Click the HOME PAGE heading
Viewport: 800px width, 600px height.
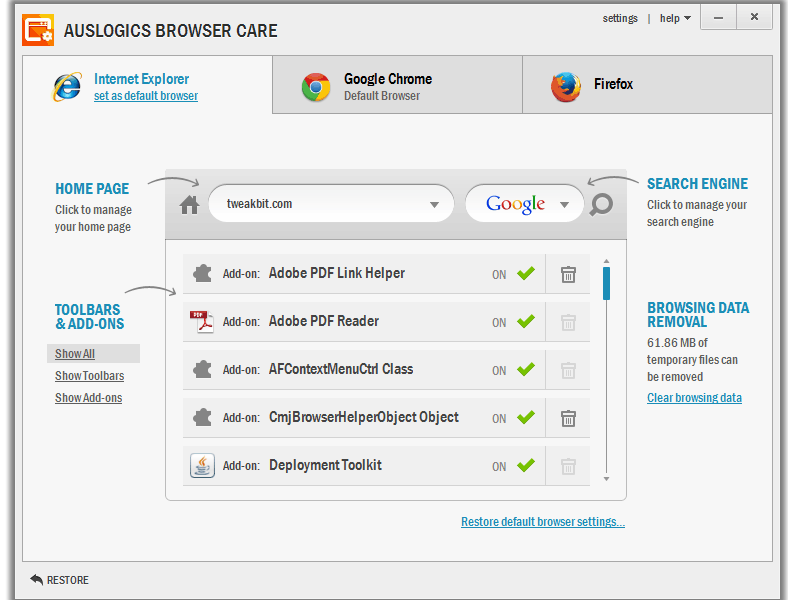click(x=92, y=189)
